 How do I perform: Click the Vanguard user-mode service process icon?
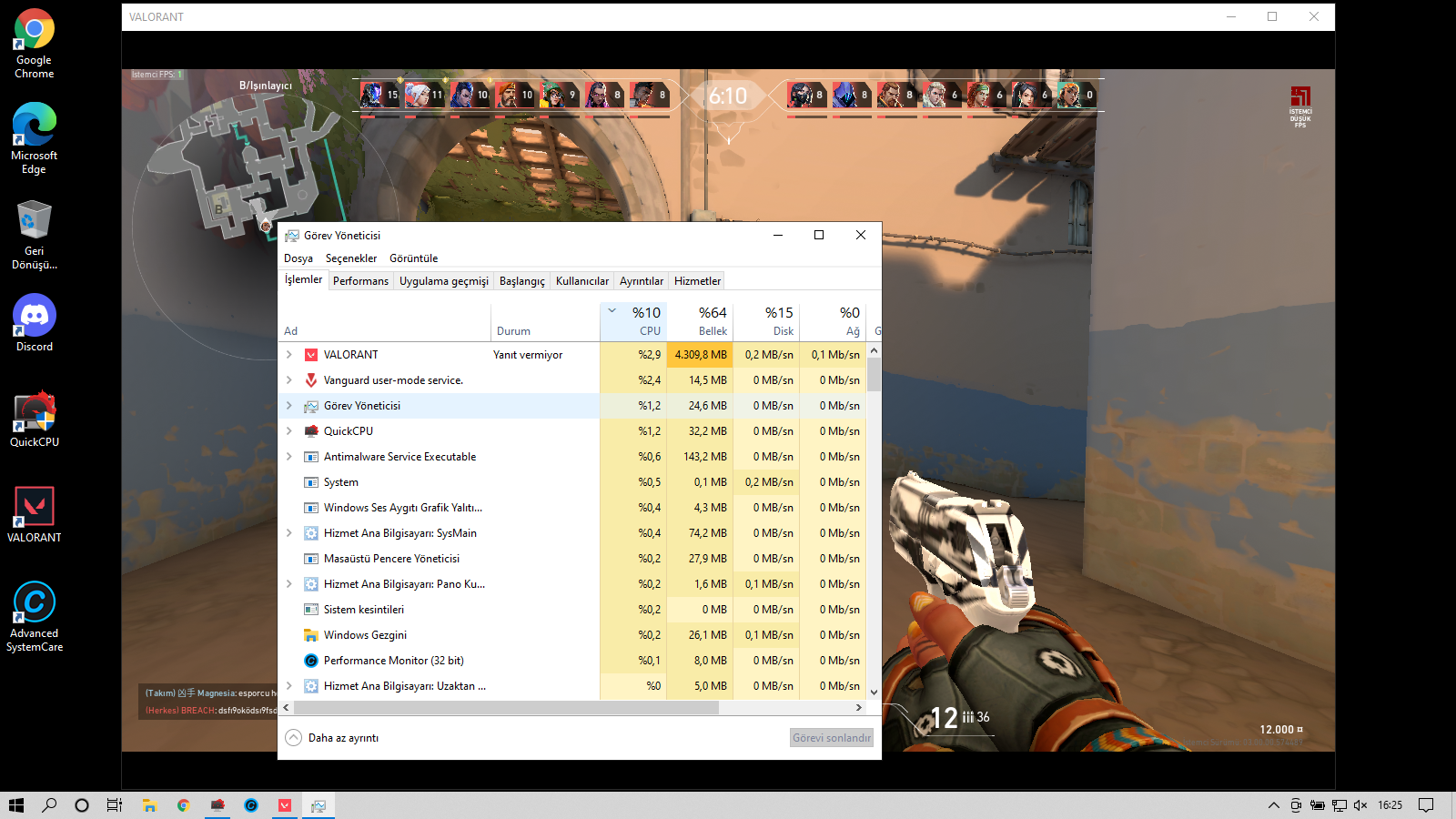311,380
